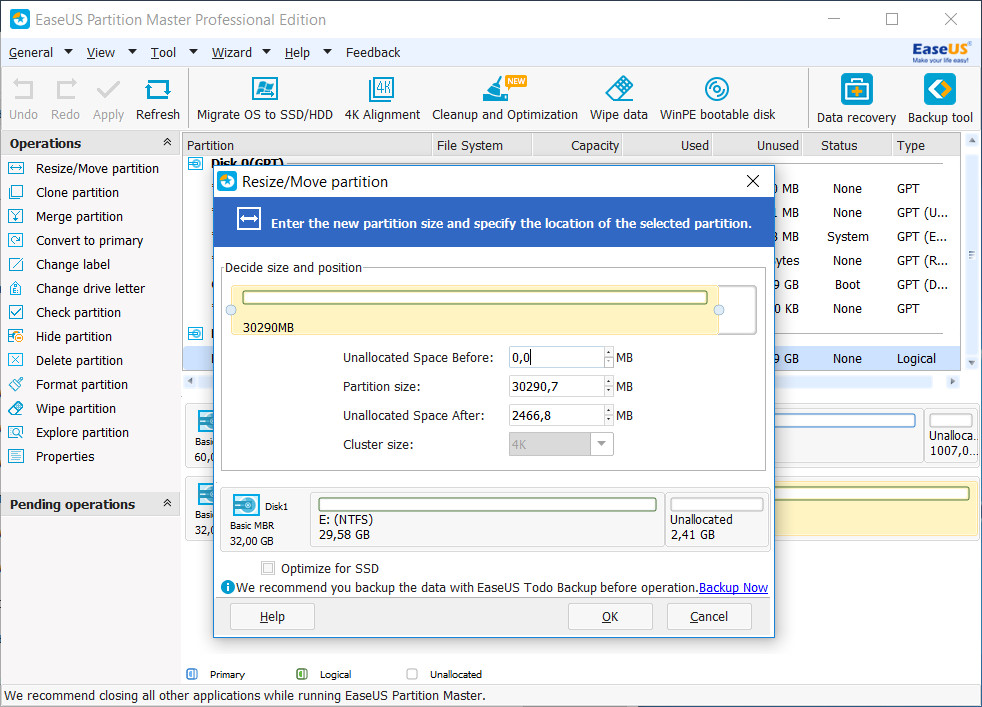Image resolution: width=982 pixels, height=707 pixels.
Task: Grab the right partition resize handle
Action: pos(719,310)
